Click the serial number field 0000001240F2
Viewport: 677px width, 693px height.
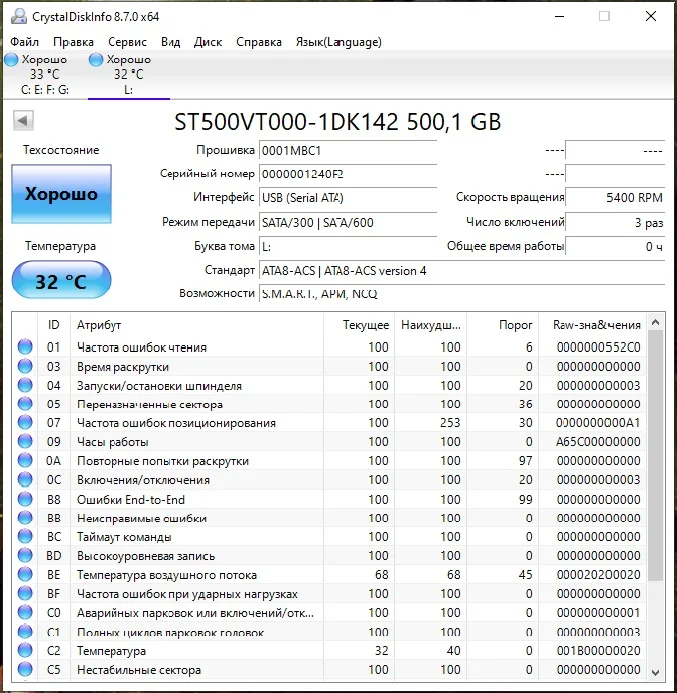pos(348,174)
